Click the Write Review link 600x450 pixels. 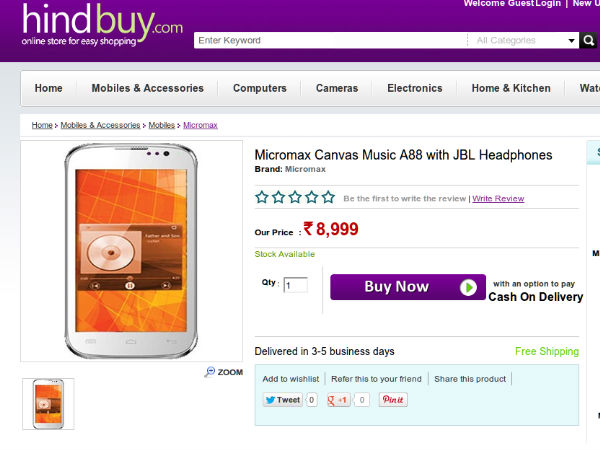(x=498, y=199)
